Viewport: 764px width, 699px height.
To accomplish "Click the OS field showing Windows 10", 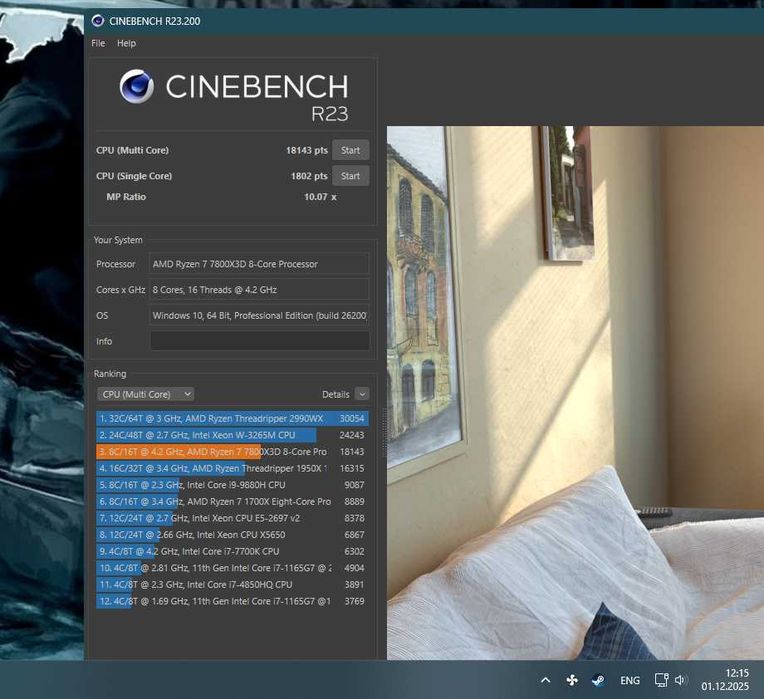I will point(259,316).
